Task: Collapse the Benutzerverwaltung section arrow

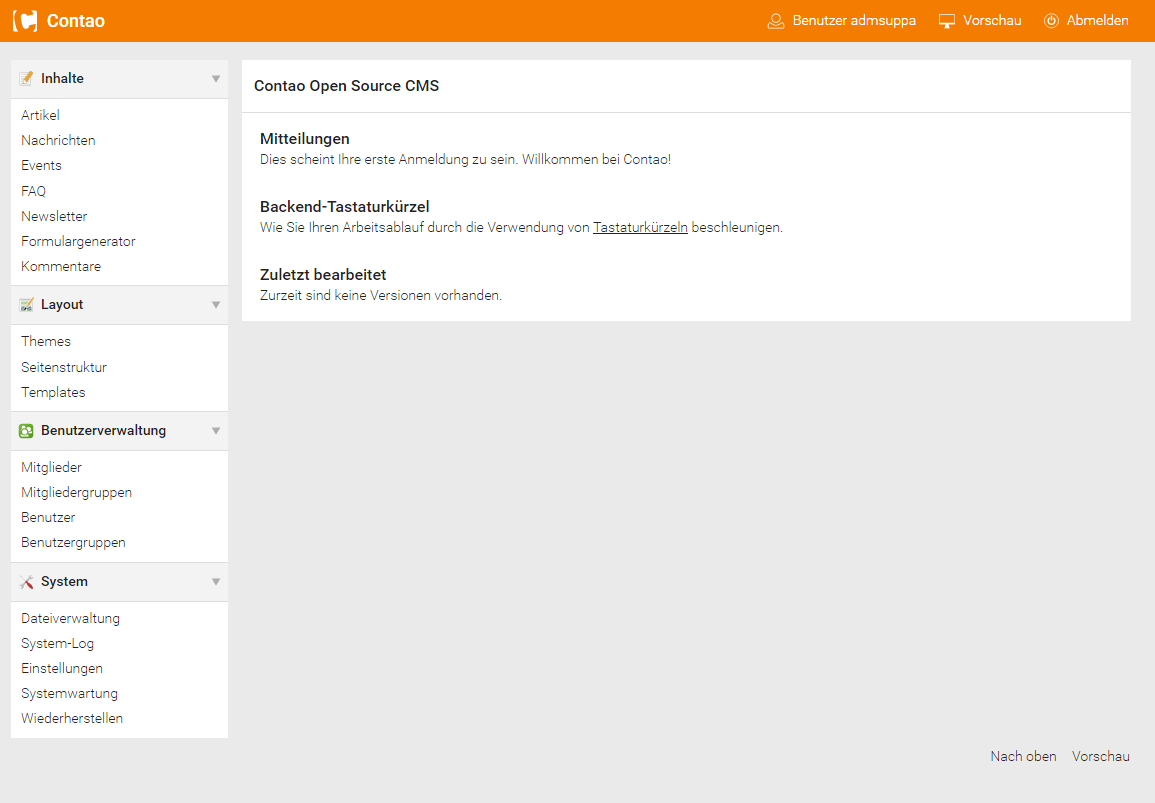Action: pos(215,431)
